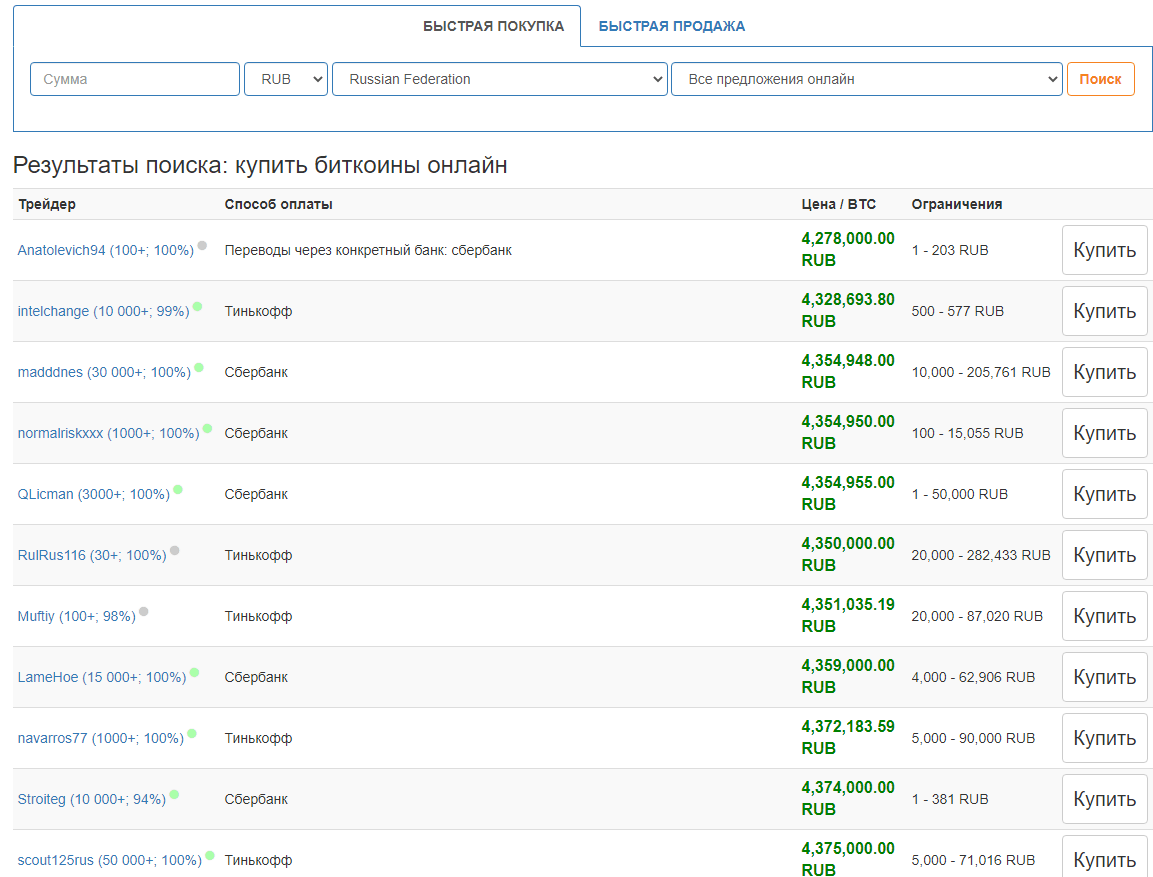Click the green status dot next to madddnes

[199, 368]
